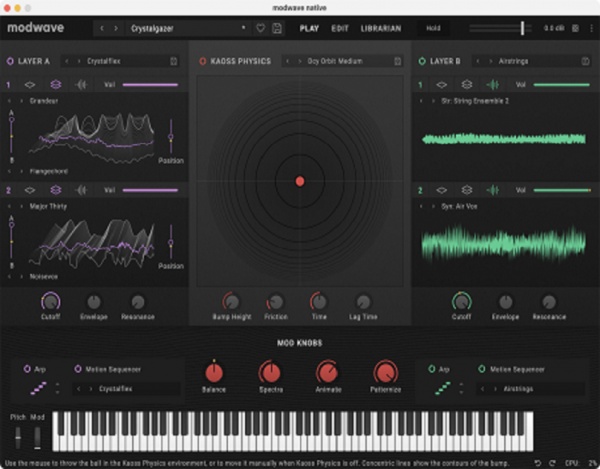Toggle the Layer A power button
This screenshot has height=469, width=600.
pyautogui.click(x=11, y=61)
